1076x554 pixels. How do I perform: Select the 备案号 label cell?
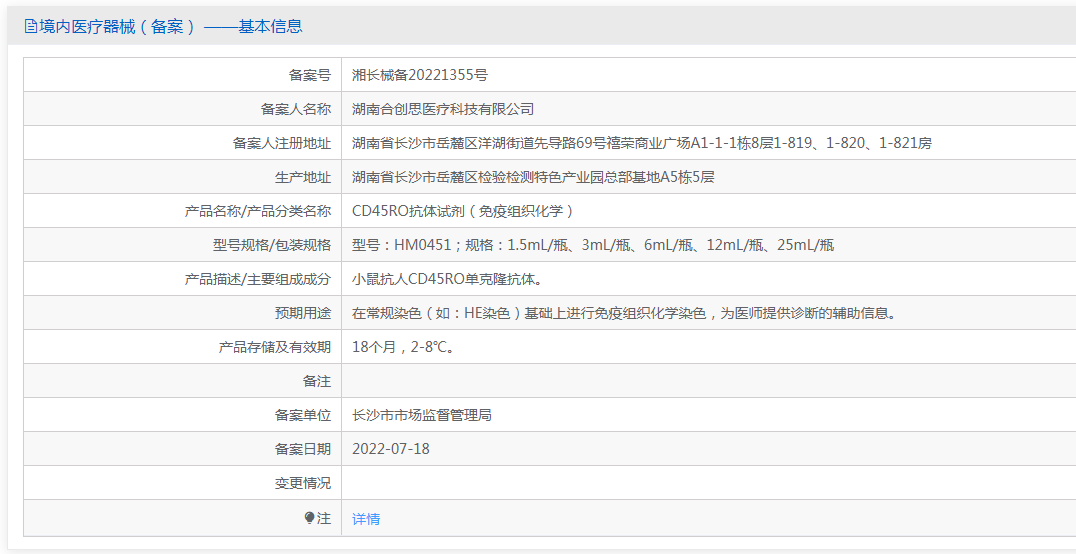[183, 75]
